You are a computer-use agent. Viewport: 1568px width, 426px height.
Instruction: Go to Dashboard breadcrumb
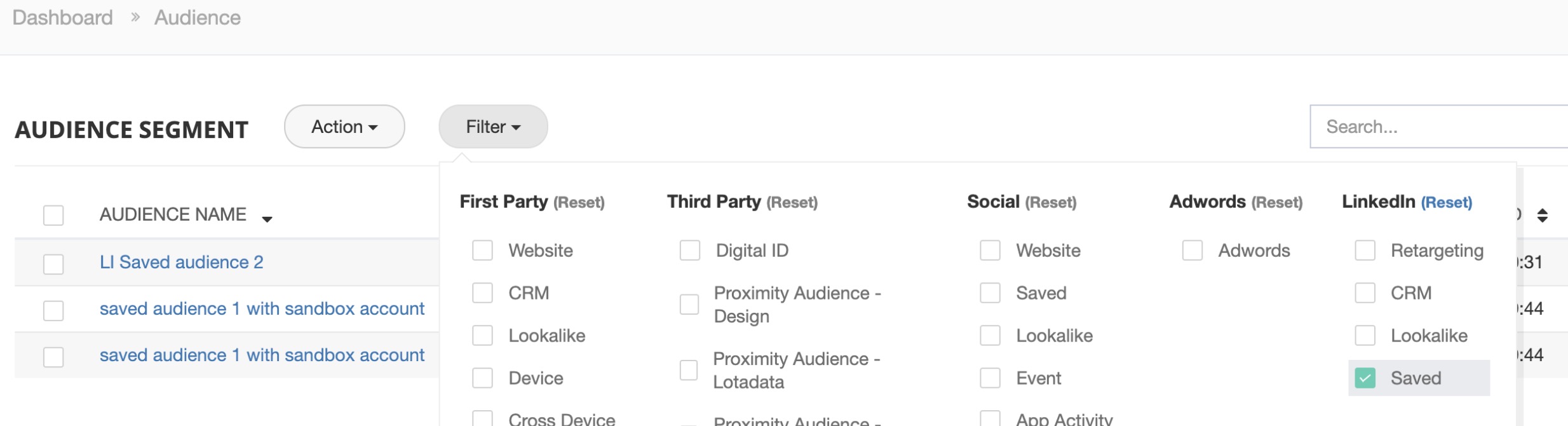click(62, 18)
